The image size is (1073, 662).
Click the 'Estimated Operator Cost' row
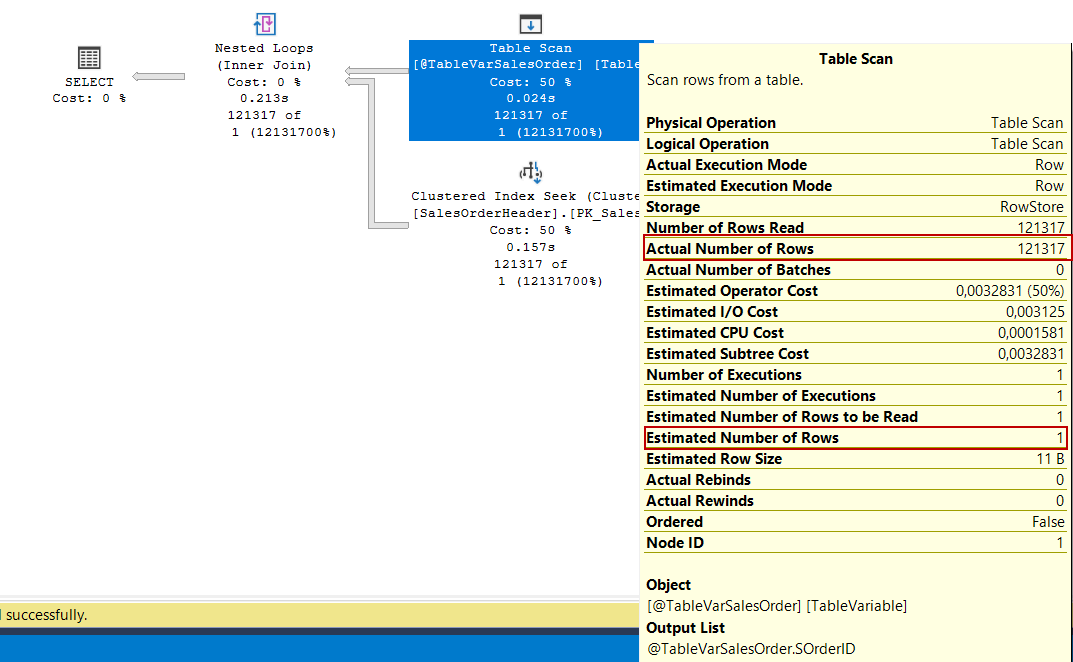[855, 291]
